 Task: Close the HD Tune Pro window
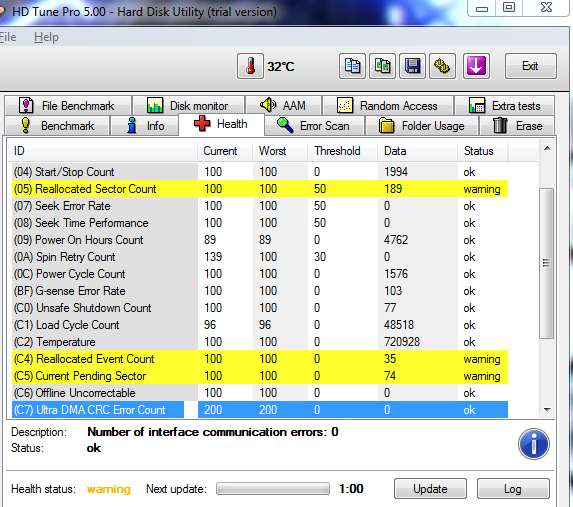(x=546, y=8)
